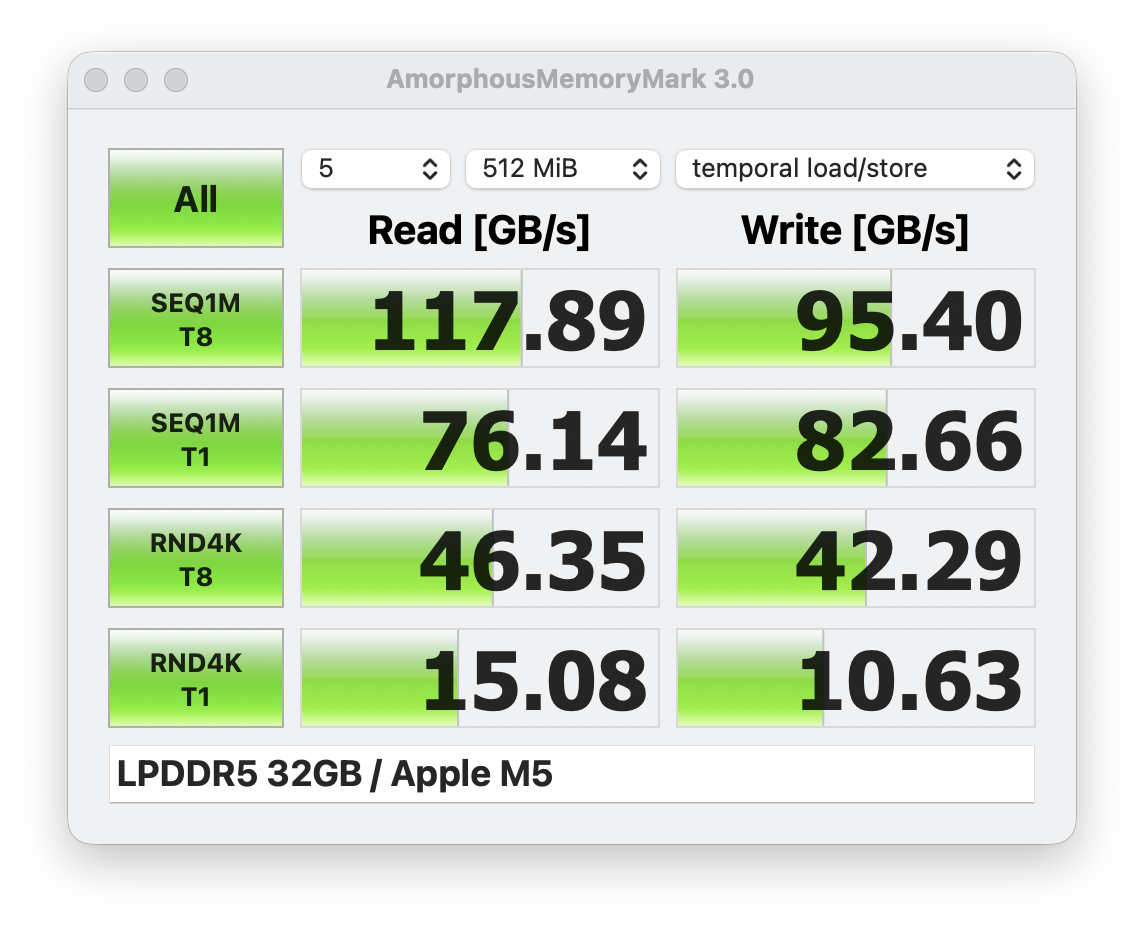The width and height of the screenshot is (1144, 928).
Task: Launch the RND4K T8 random access test
Action: click(195, 558)
